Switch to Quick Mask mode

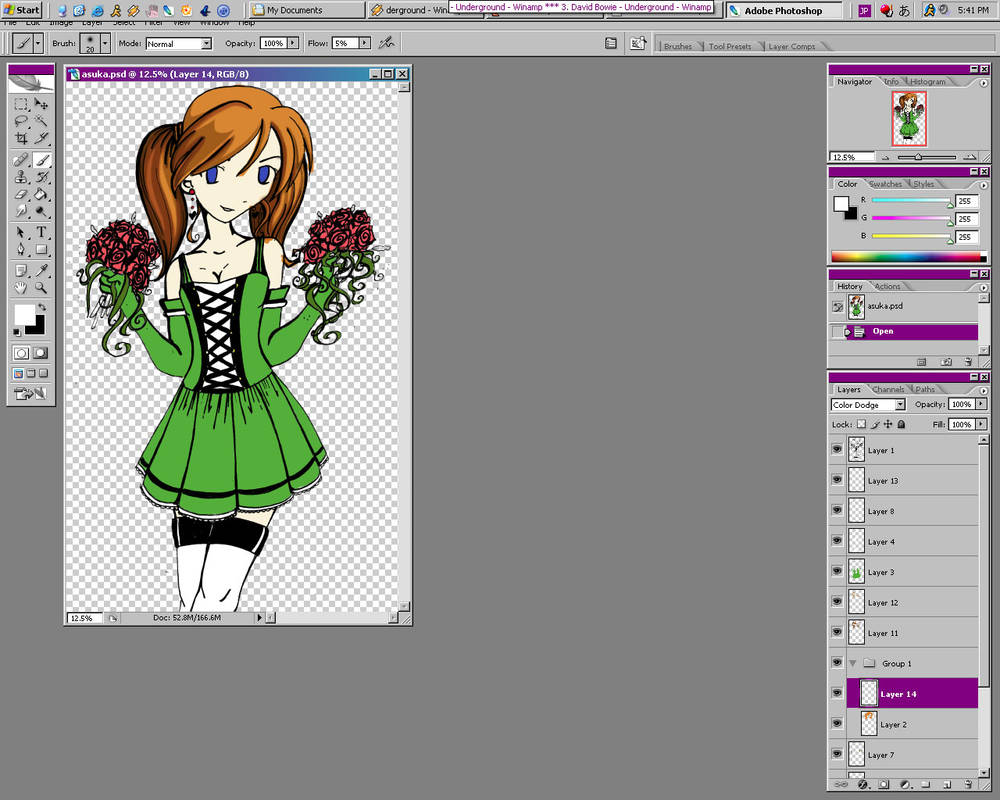(41, 353)
